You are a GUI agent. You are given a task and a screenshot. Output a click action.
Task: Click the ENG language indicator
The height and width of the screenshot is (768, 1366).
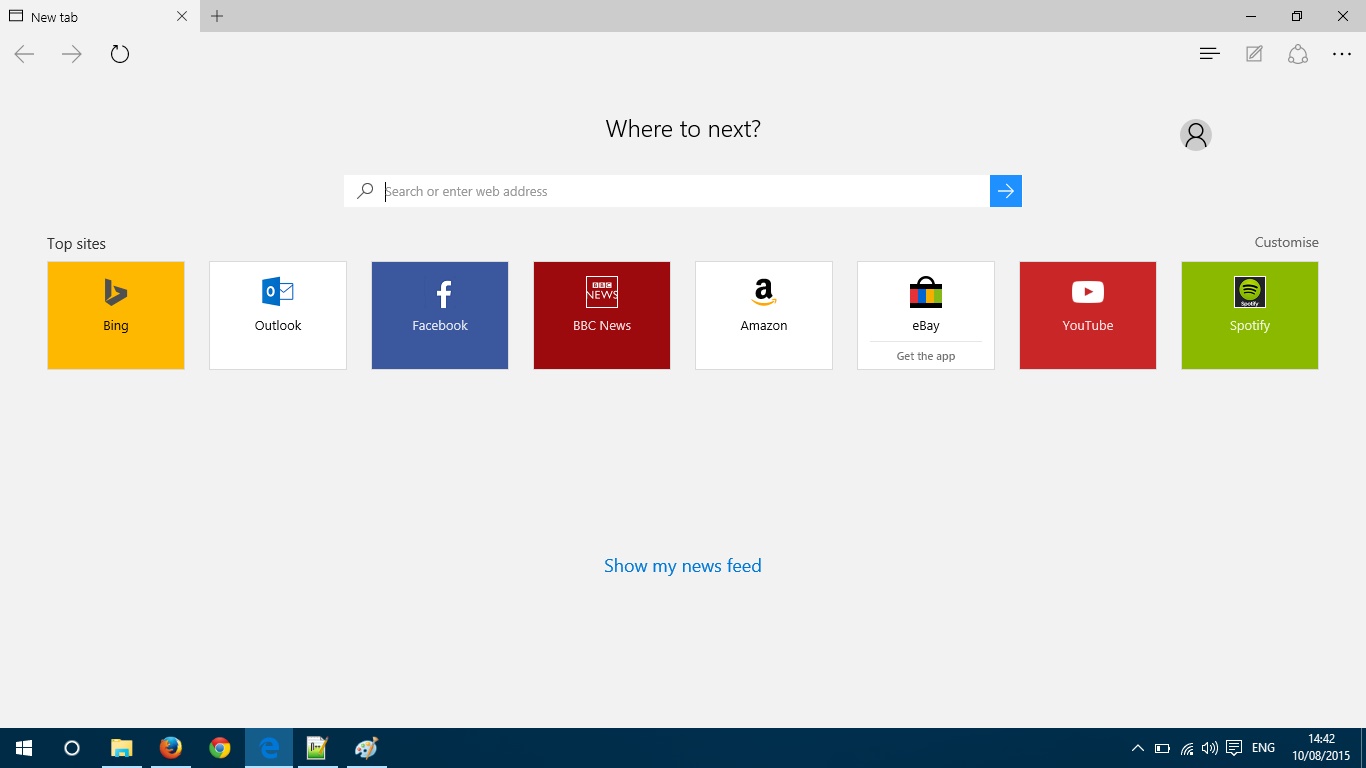pyautogui.click(x=1263, y=748)
